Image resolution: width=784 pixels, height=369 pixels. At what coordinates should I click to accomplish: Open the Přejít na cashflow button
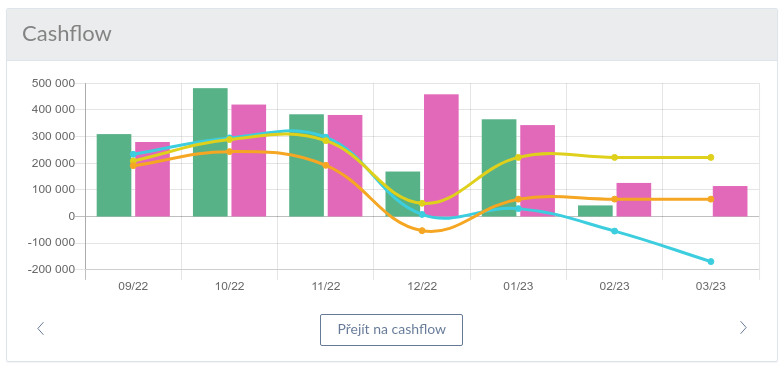pyautogui.click(x=391, y=330)
